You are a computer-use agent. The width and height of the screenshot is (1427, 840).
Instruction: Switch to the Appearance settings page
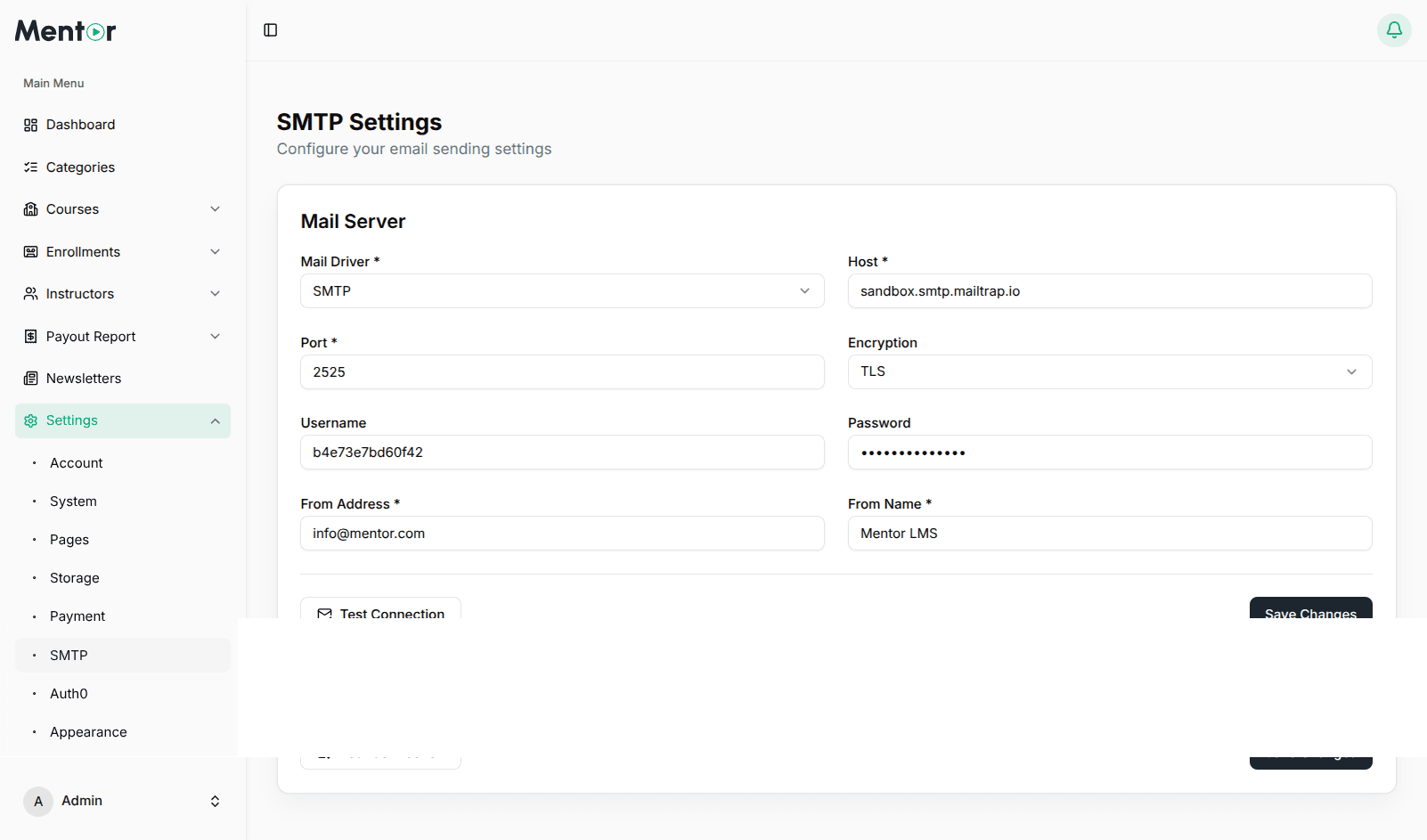(88, 731)
